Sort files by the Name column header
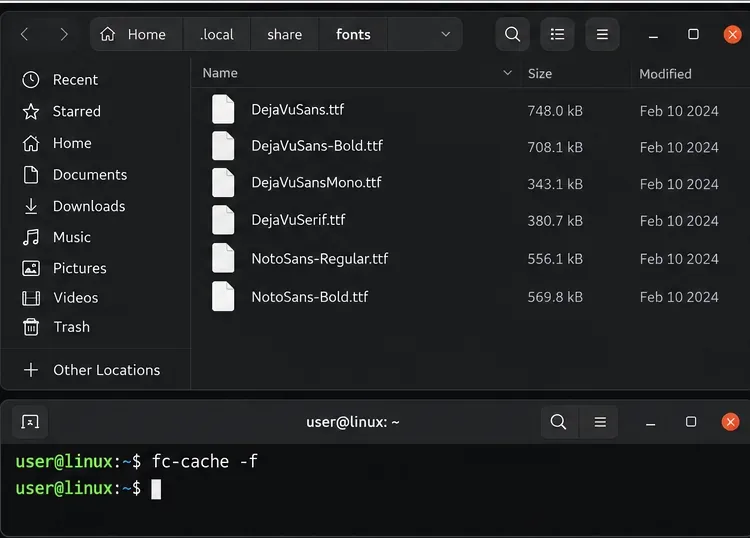This screenshot has width=750, height=538. [220, 73]
